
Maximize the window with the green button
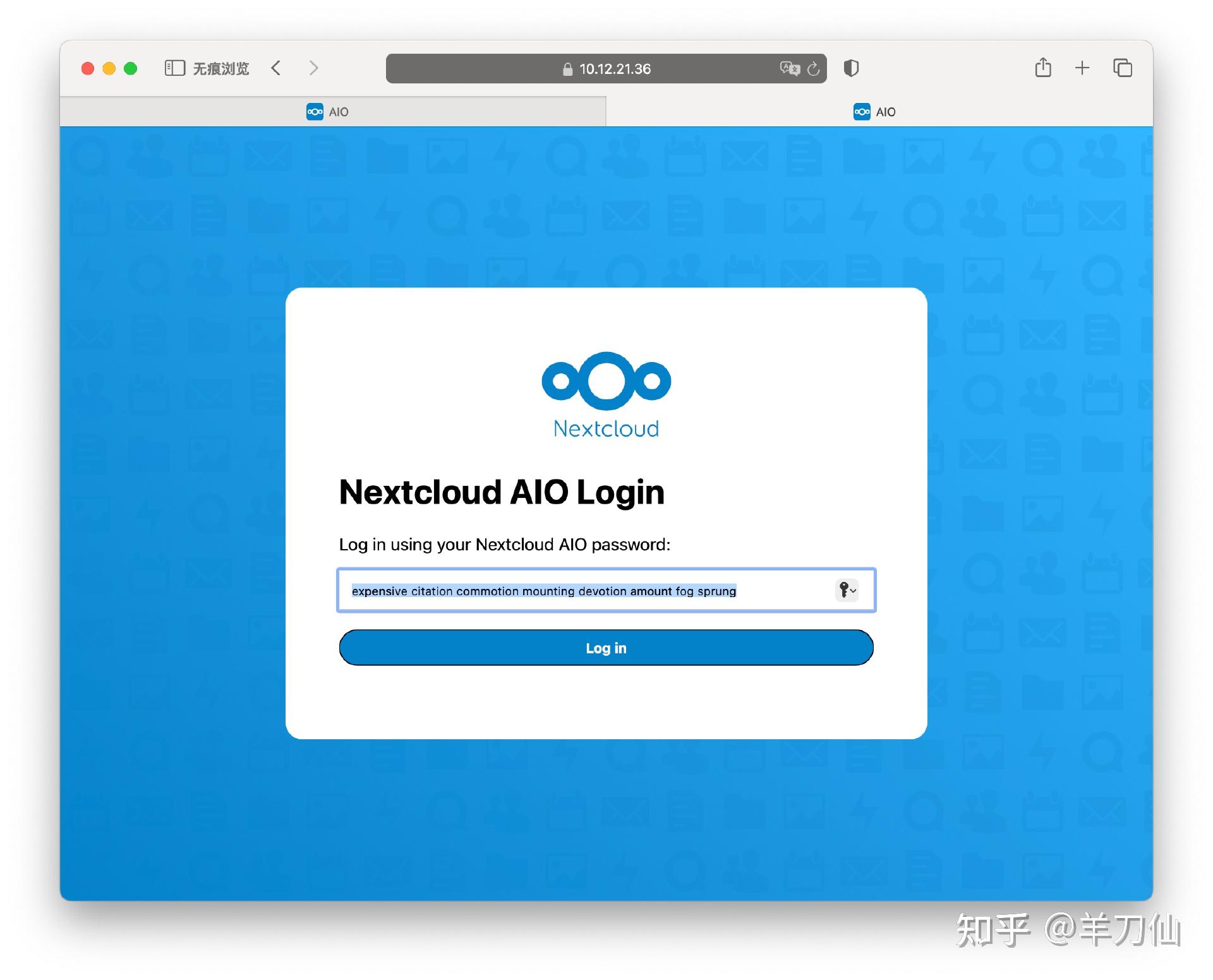tap(131, 68)
